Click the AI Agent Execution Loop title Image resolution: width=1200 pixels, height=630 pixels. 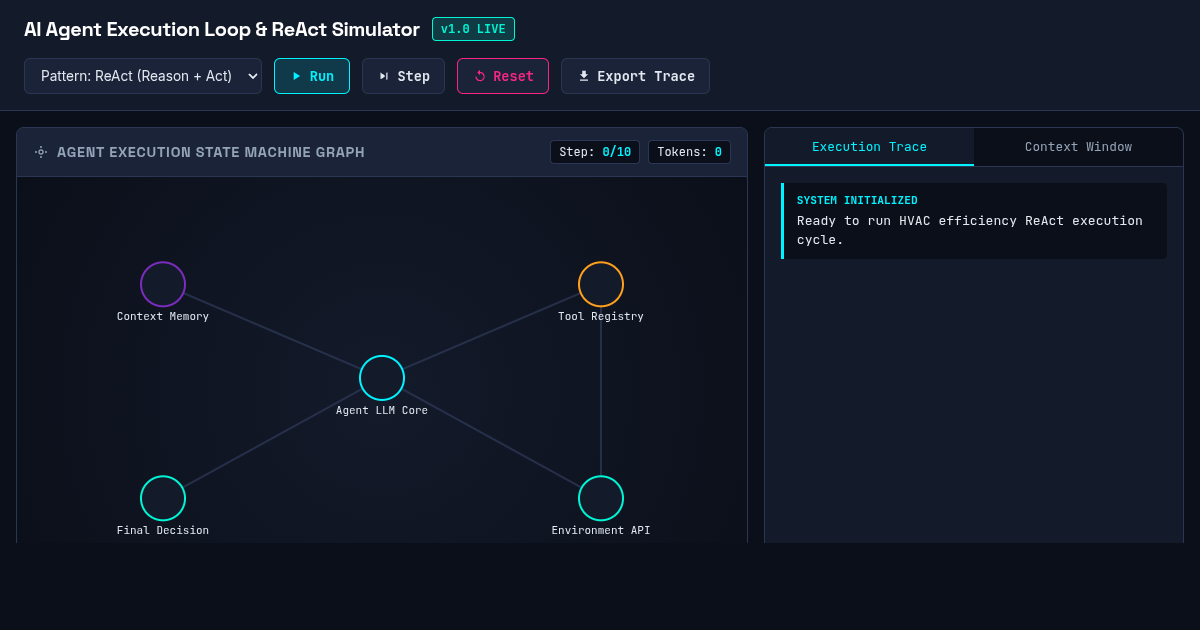click(222, 29)
